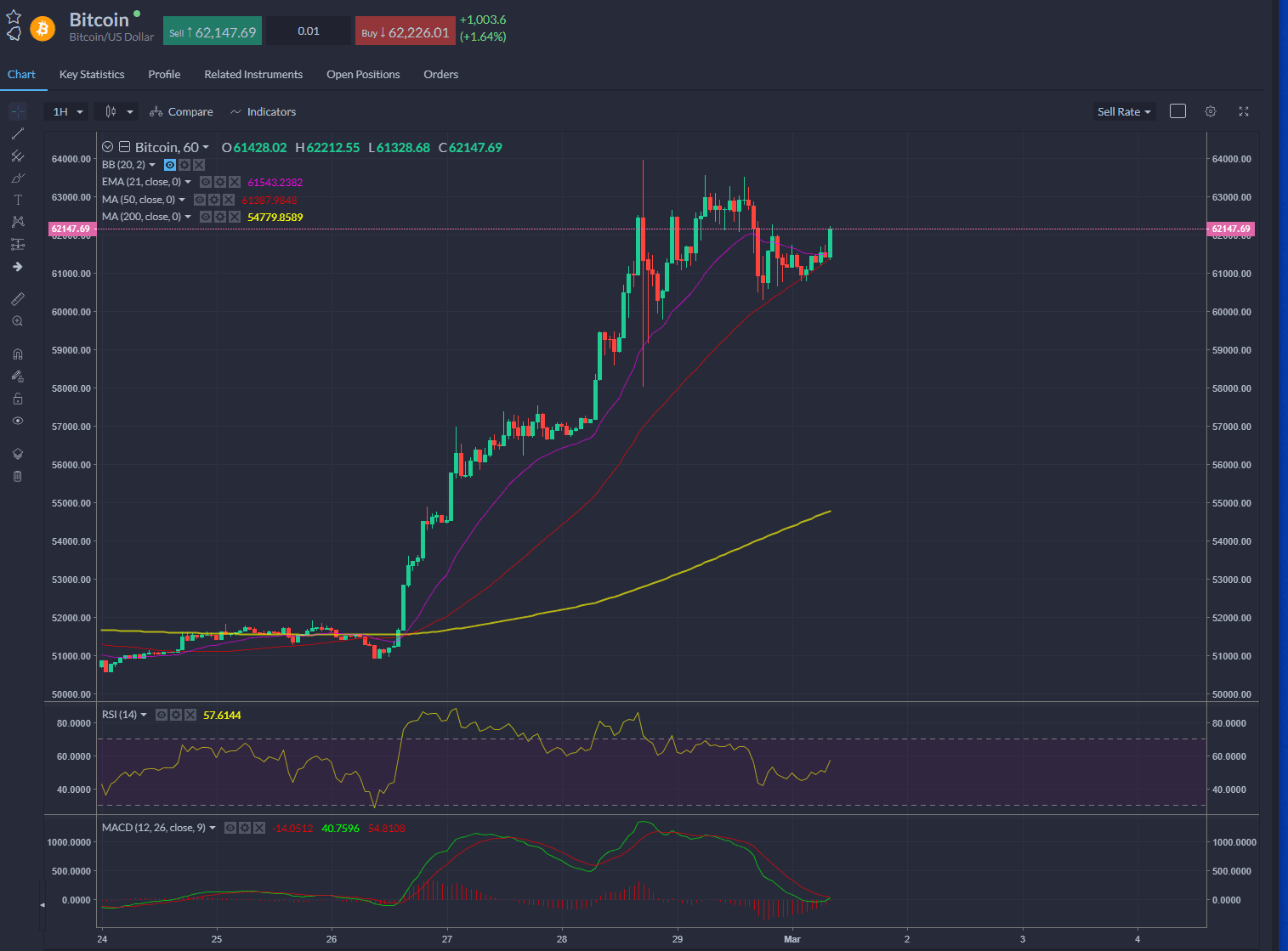Click the Buy 62,226.01 button
Viewport: 1288px width, 951px height.
click(x=405, y=31)
